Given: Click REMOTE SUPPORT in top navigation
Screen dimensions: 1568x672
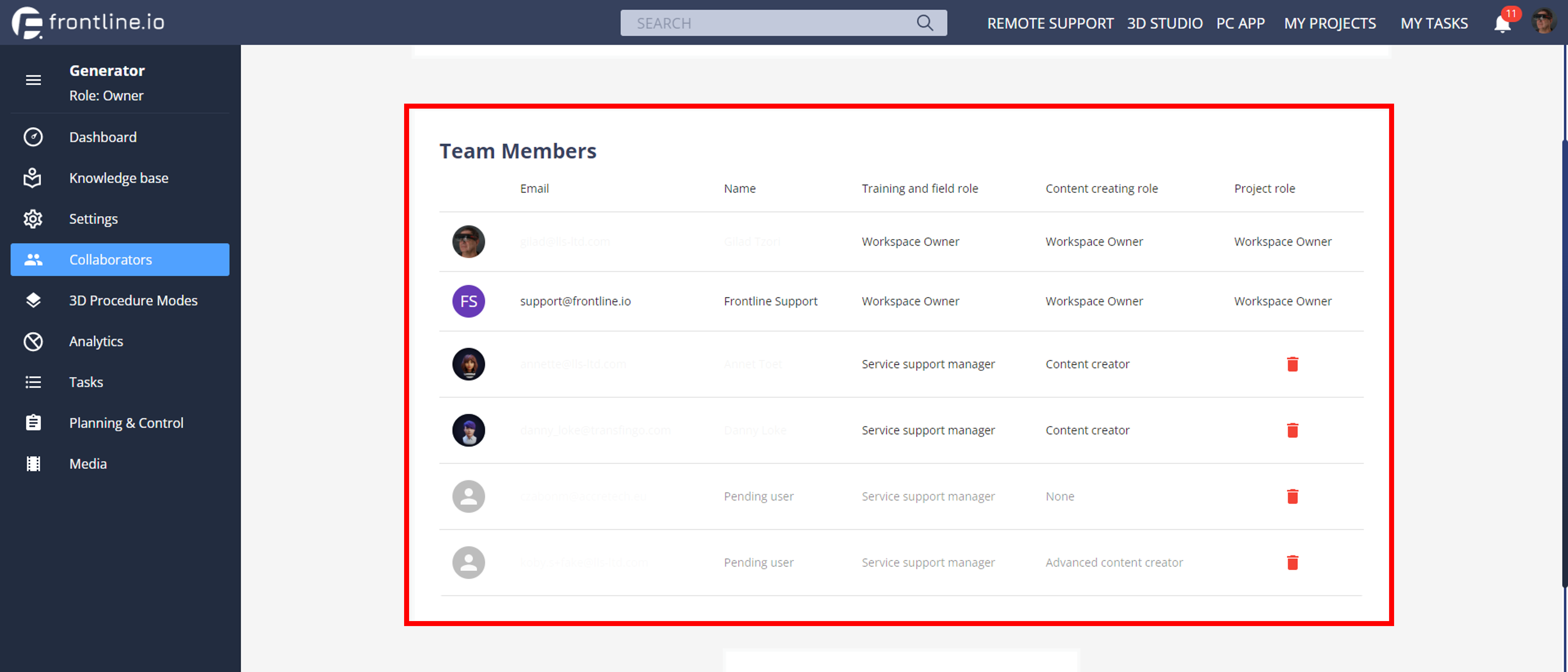Looking at the screenshot, I should pos(1050,24).
